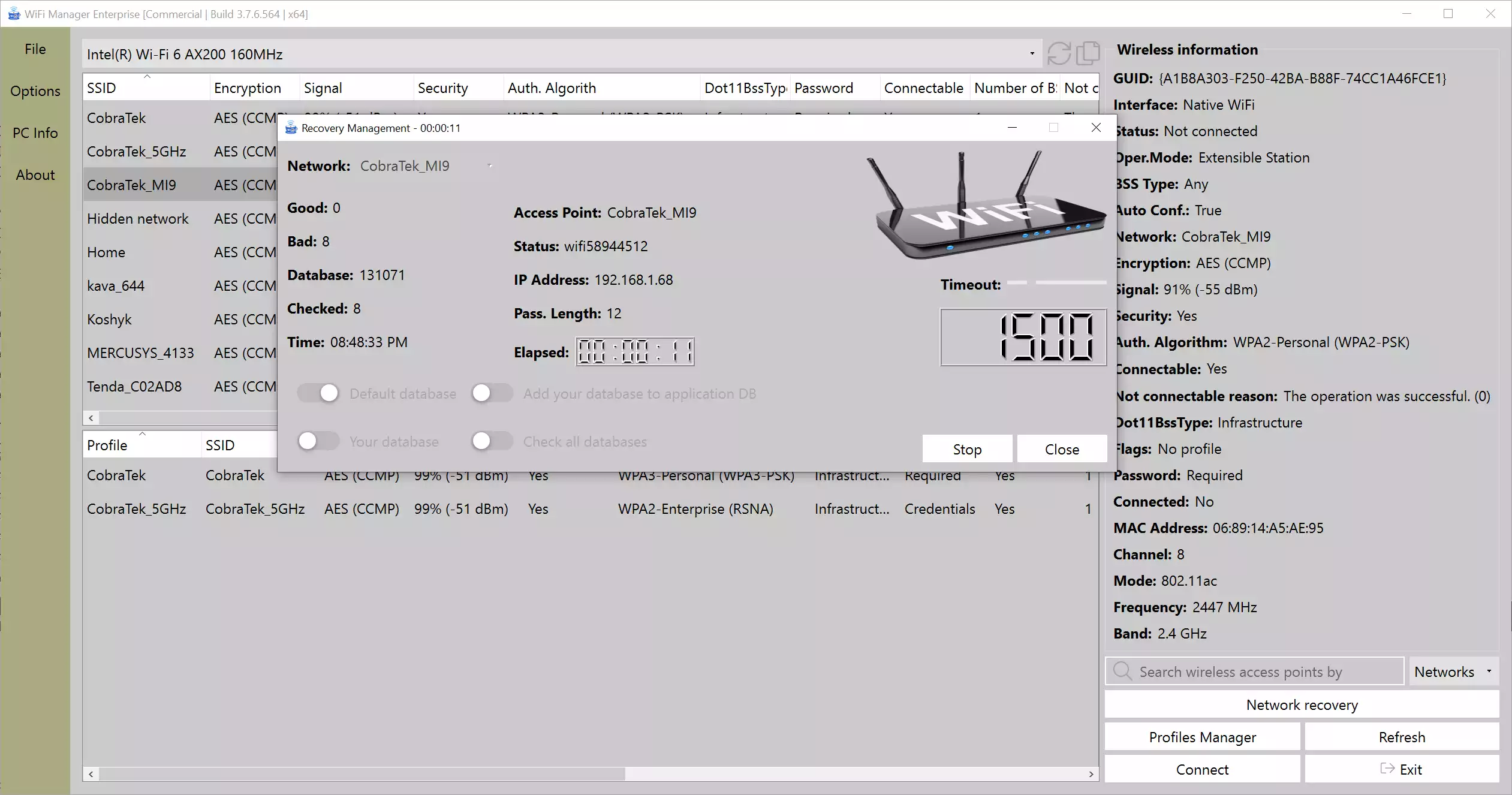The image size is (1512, 795).
Task: Select the CobraTek_MI9 network row
Action: (180, 185)
